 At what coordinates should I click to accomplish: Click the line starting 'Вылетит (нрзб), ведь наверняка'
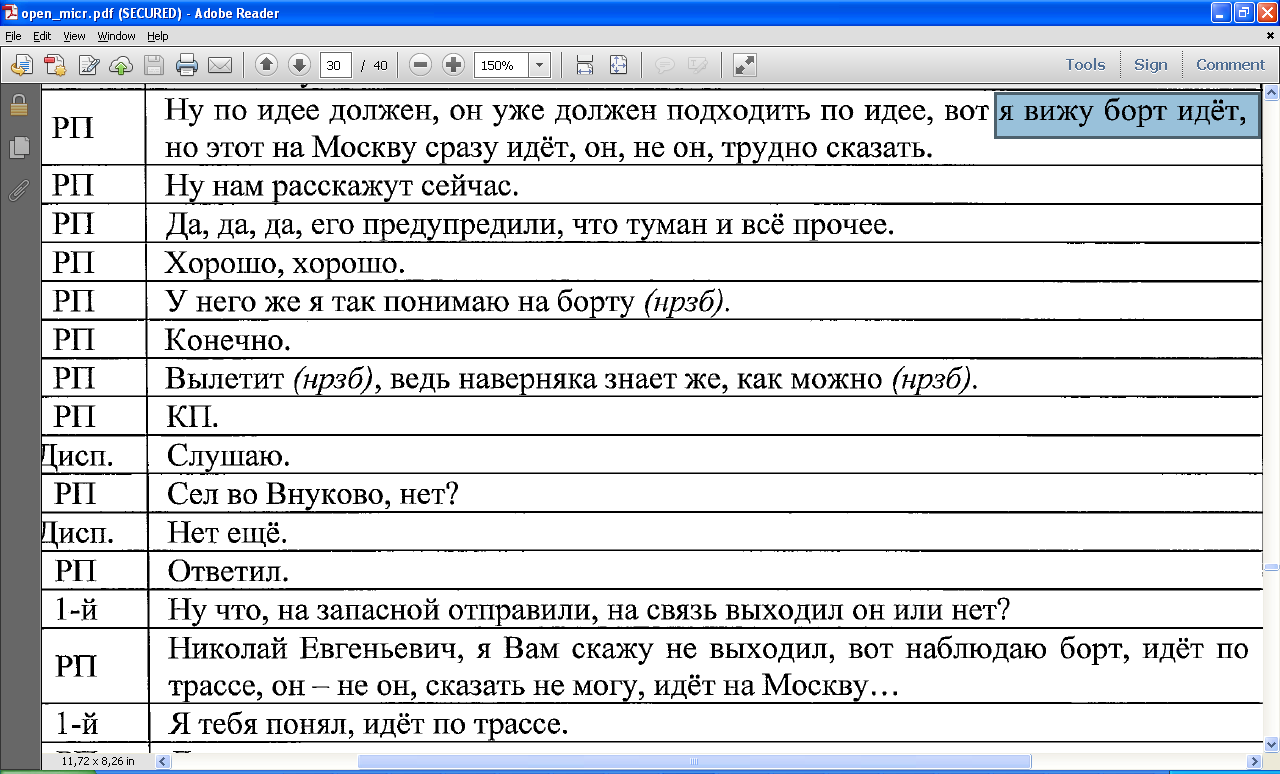point(571,381)
